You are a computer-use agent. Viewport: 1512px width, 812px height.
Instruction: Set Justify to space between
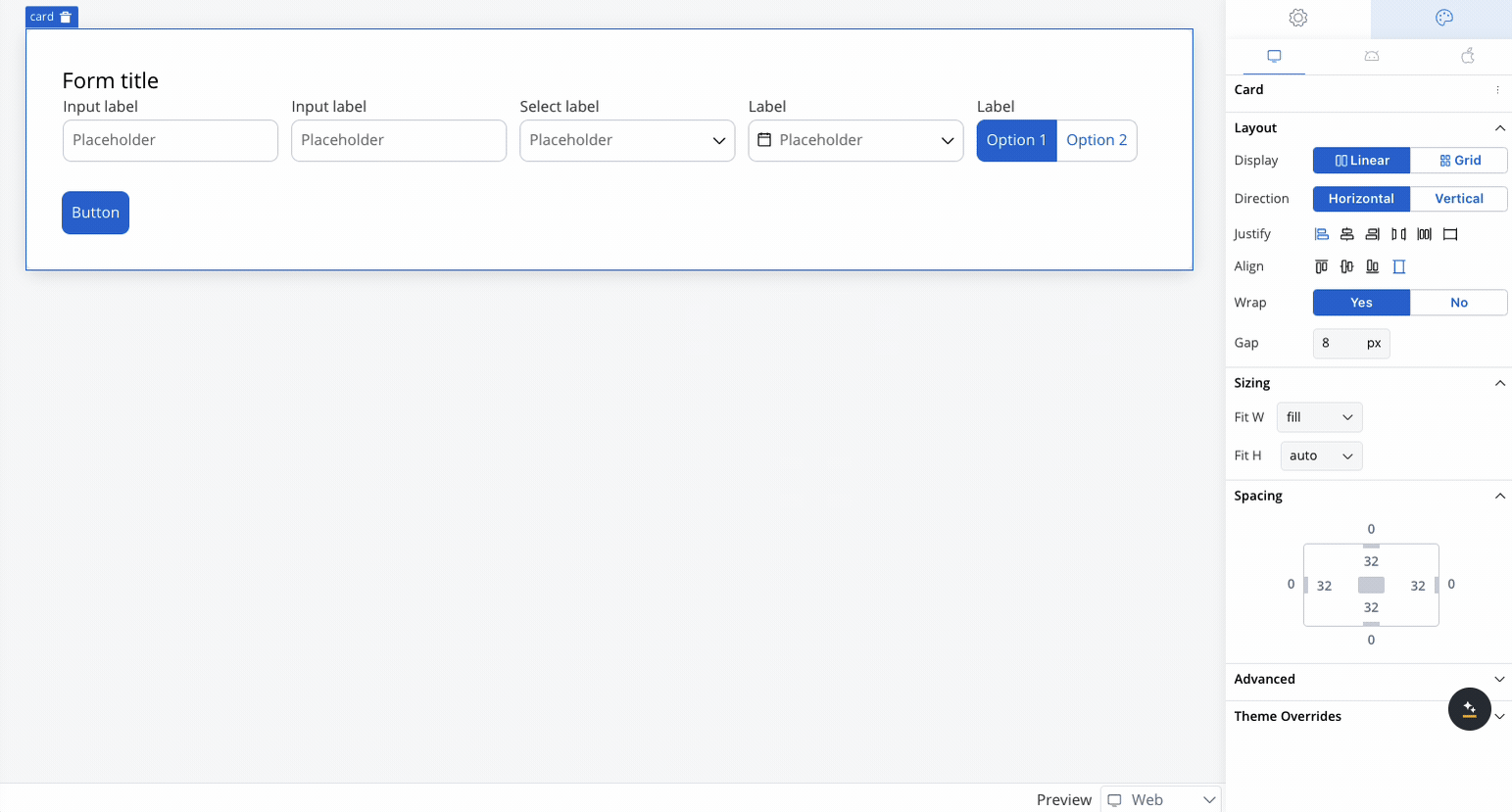click(1398, 234)
